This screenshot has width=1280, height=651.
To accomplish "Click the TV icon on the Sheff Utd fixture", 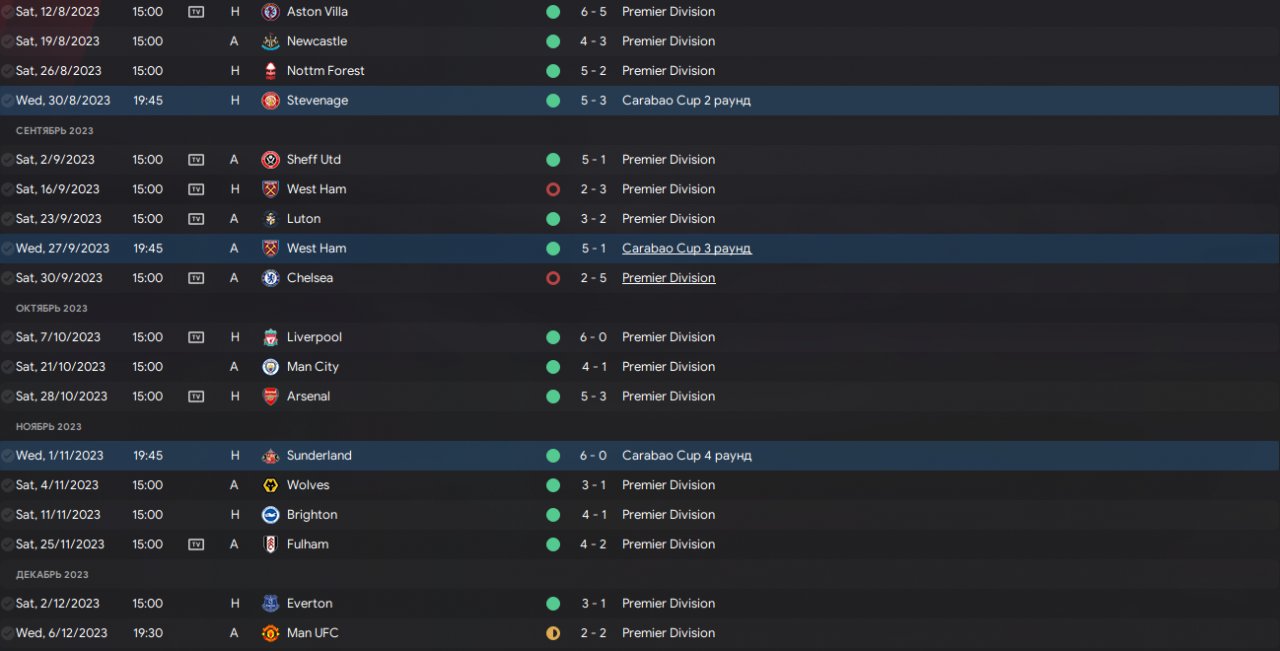I will [x=196, y=160].
